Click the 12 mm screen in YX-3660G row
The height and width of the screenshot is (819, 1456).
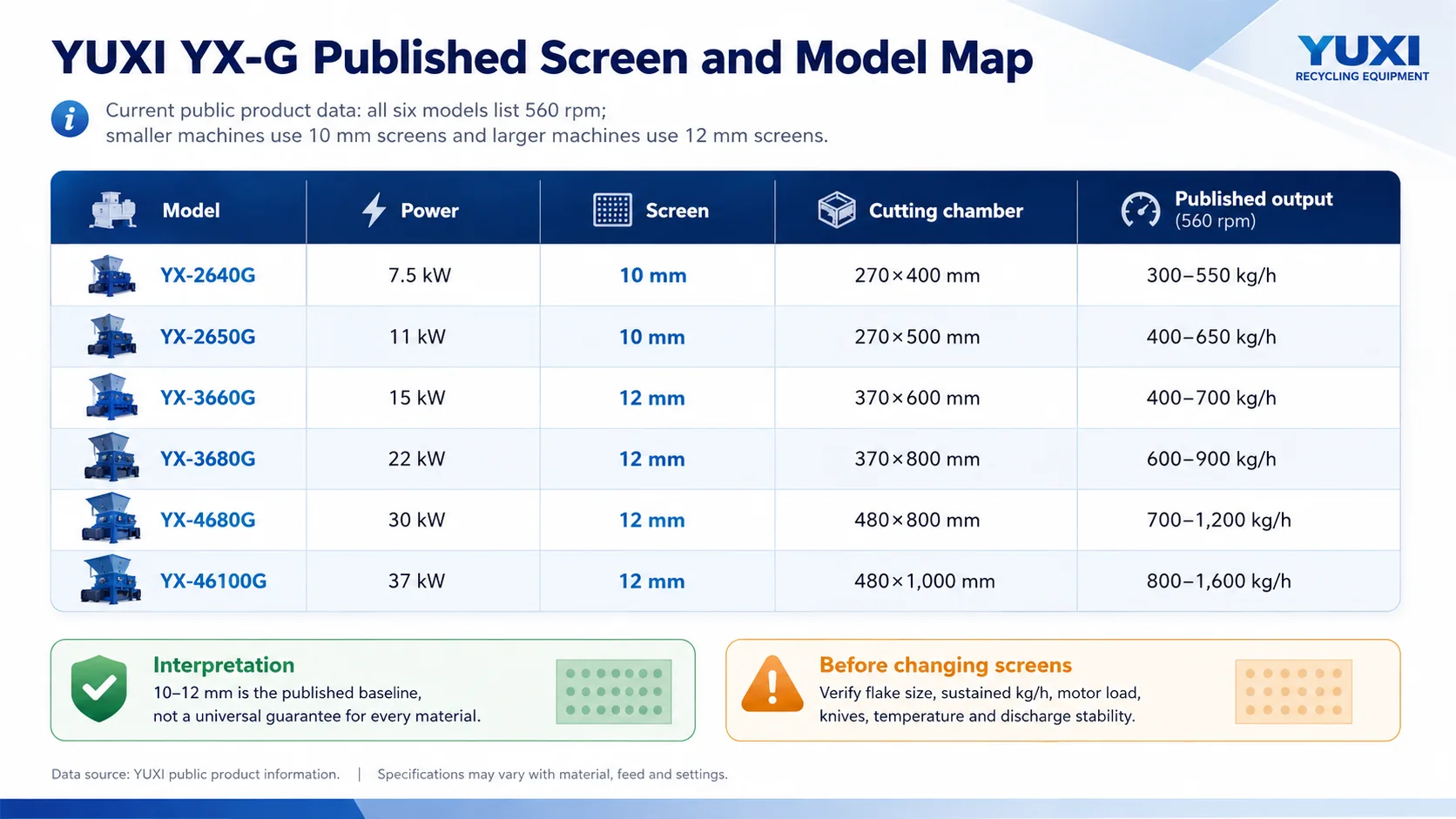click(652, 398)
